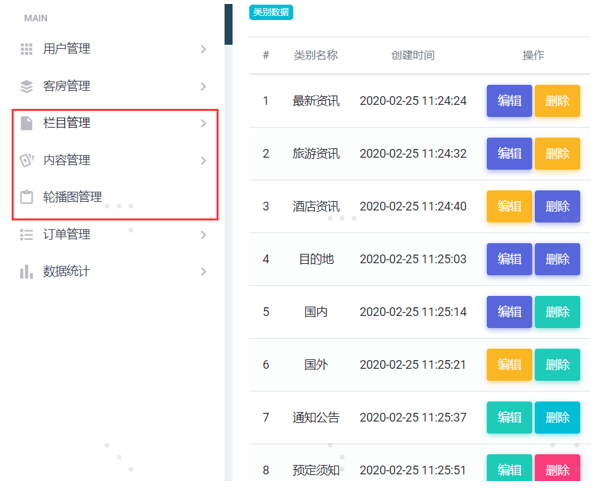Select the 国外 category name cell
Image resolution: width=614 pixels, height=497 pixels.
click(x=316, y=365)
